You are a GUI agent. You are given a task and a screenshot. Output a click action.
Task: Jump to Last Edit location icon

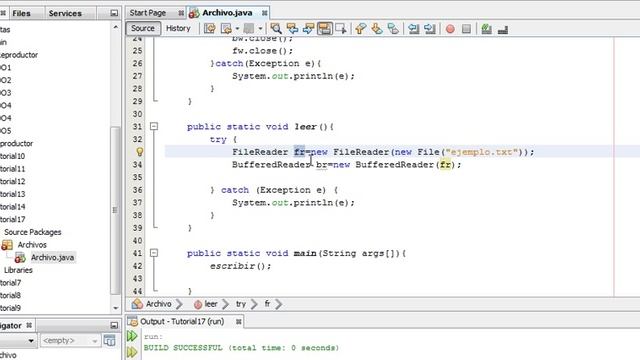pos(210,29)
